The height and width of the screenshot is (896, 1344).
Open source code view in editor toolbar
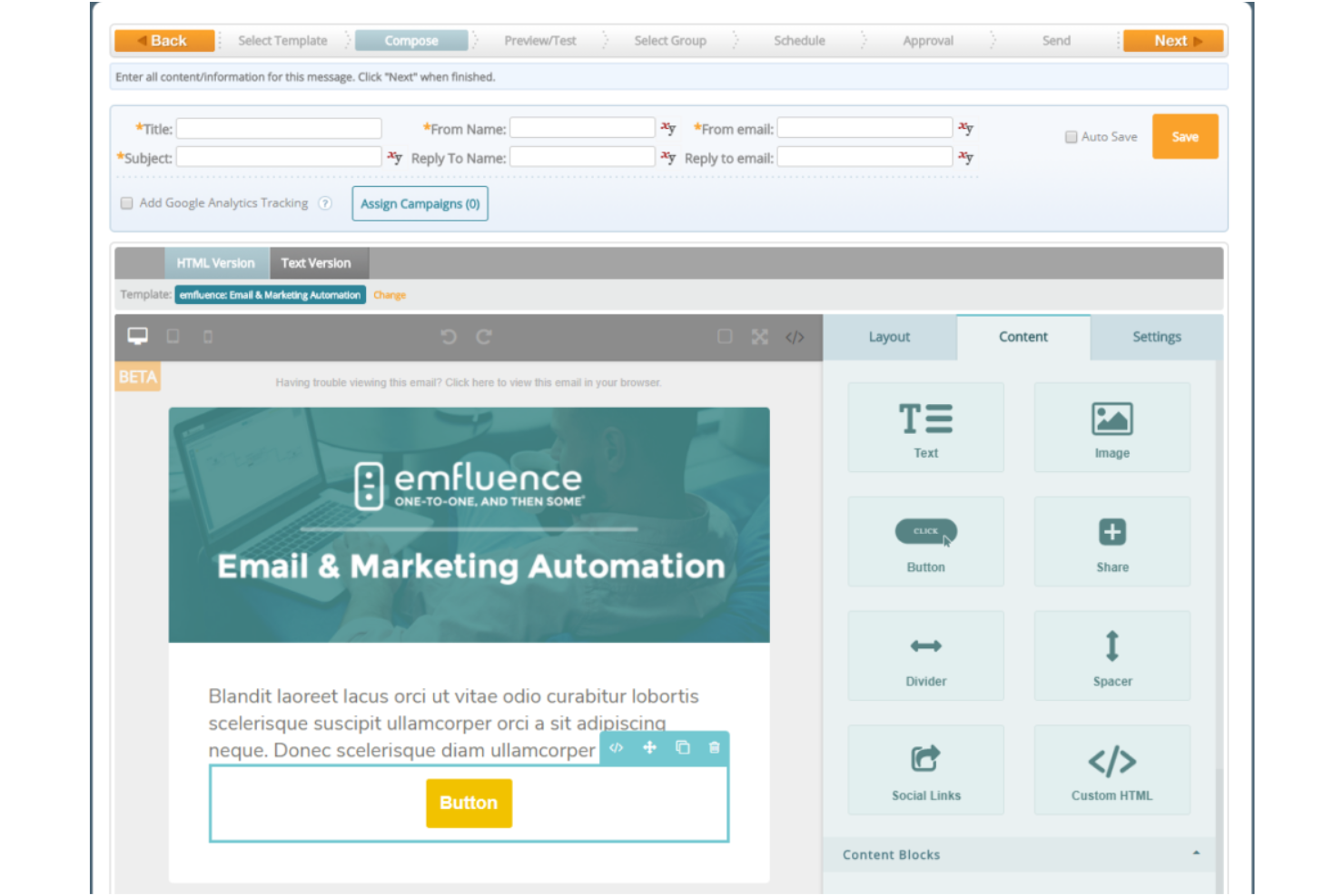click(x=795, y=337)
